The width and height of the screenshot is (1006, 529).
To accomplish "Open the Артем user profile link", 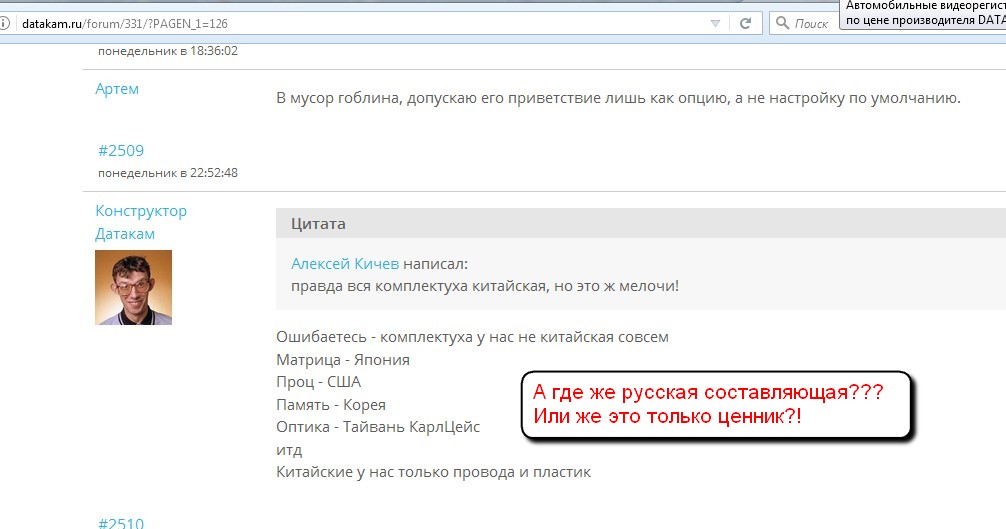I will (x=117, y=89).
